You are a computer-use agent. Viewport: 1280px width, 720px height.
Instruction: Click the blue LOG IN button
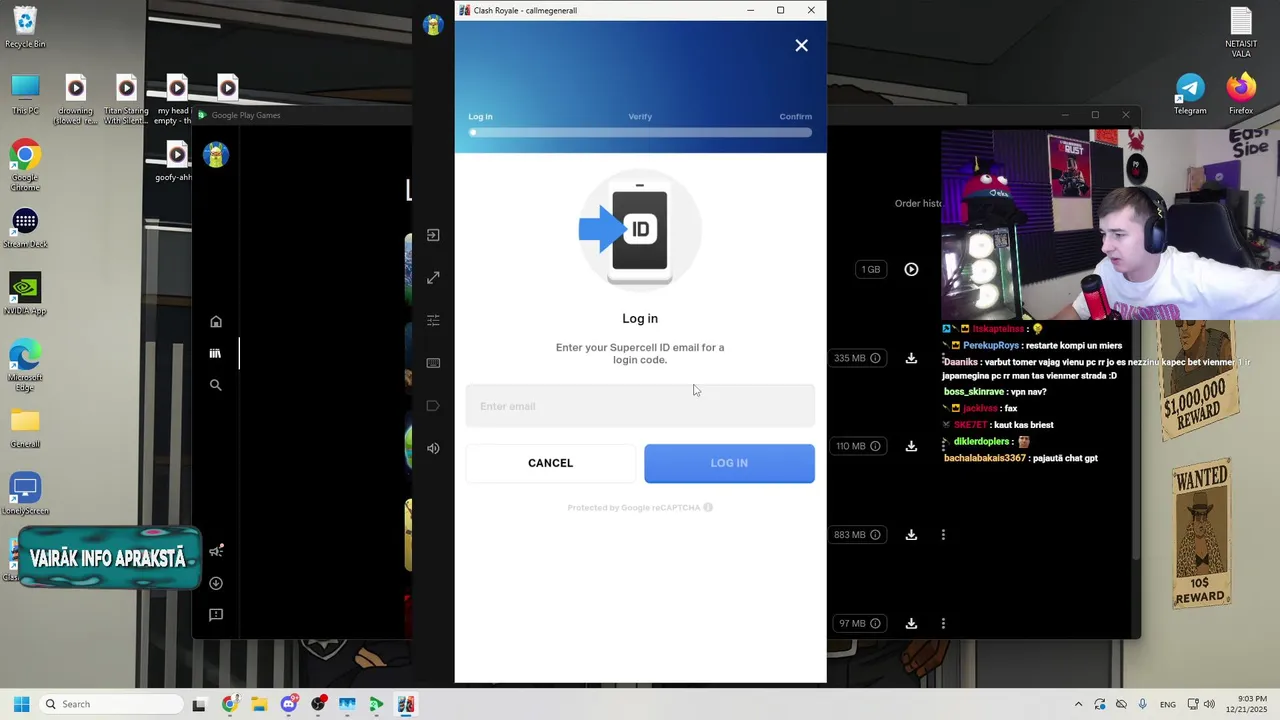[729, 463]
